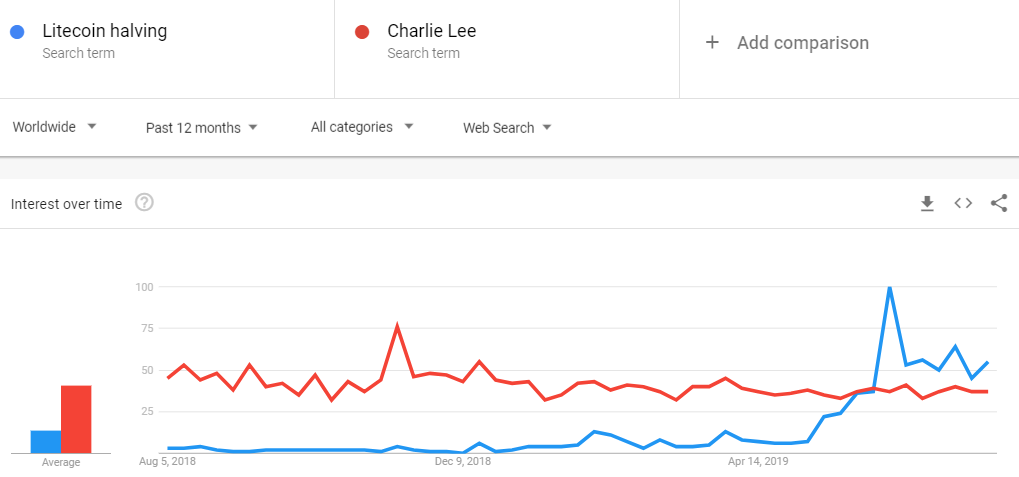Click the red Charlie Lee average bar

(x=76, y=419)
